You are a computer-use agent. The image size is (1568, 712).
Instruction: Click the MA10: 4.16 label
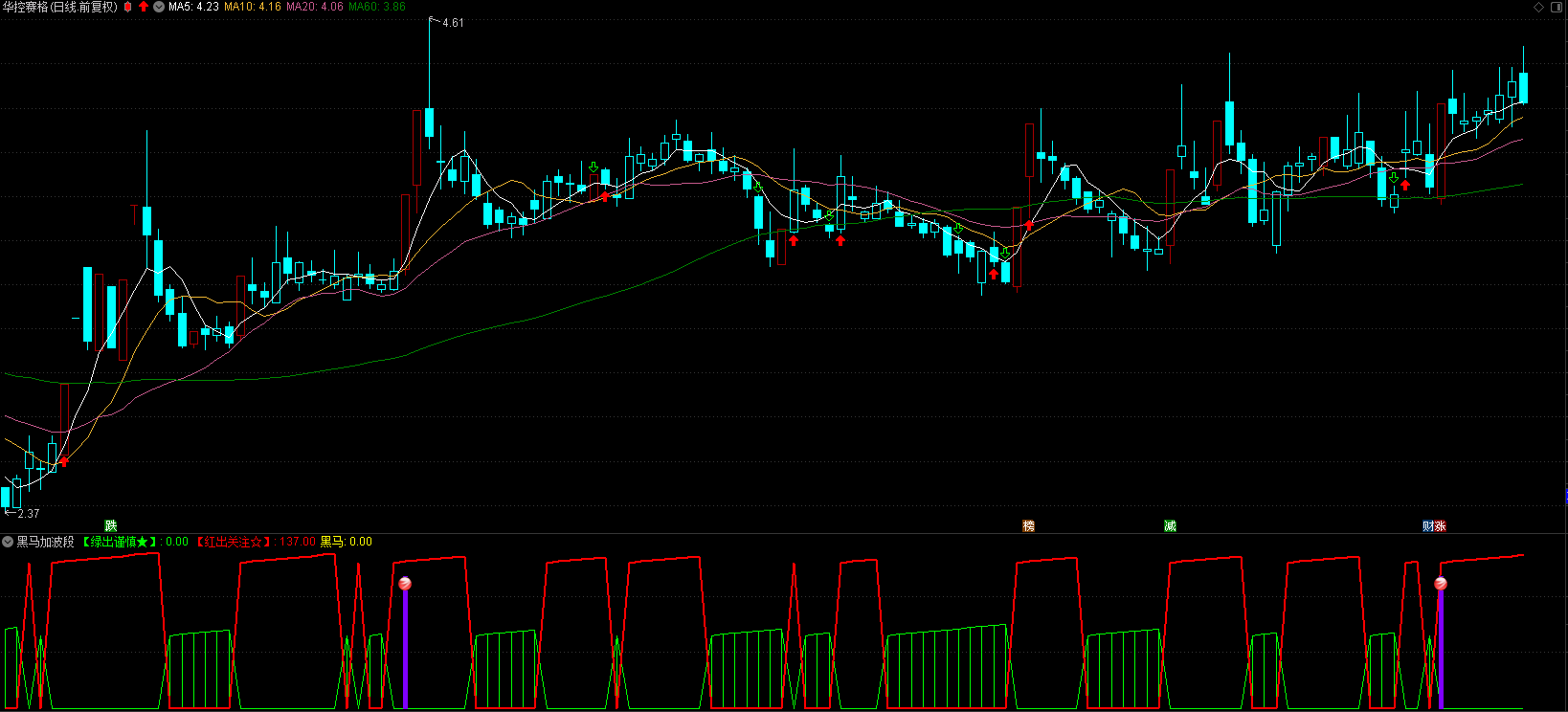253,7
